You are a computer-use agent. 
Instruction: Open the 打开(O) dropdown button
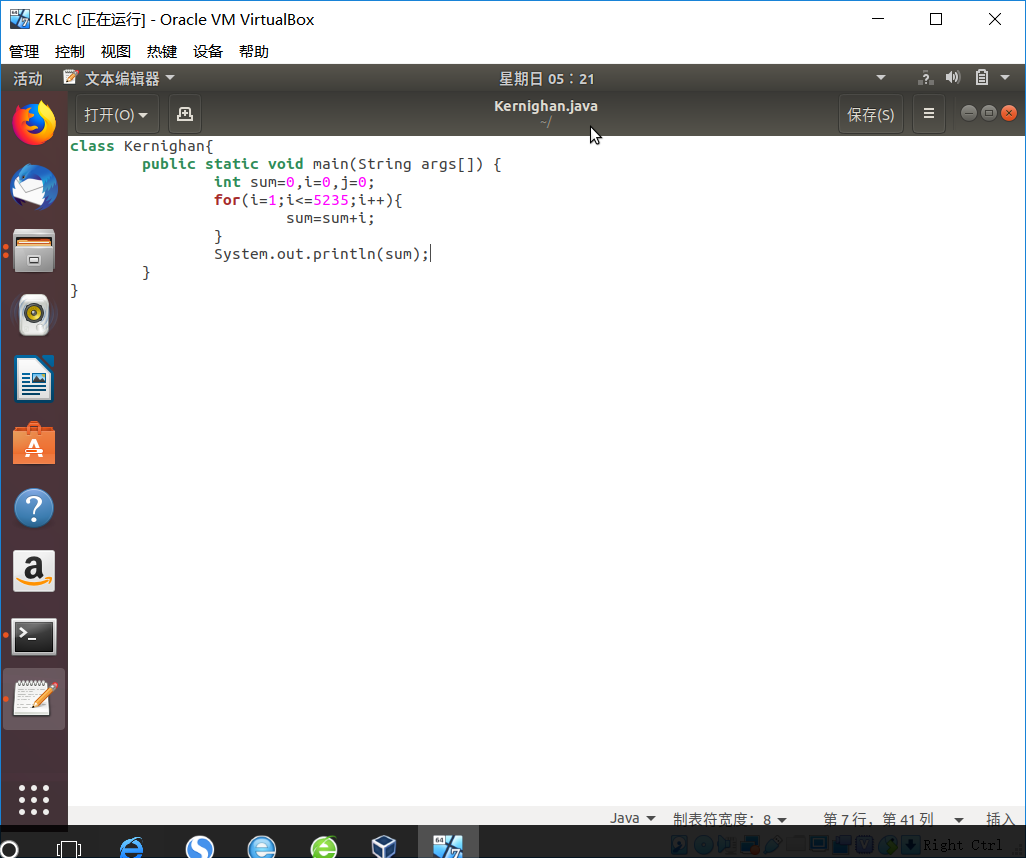(x=116, y=115)
